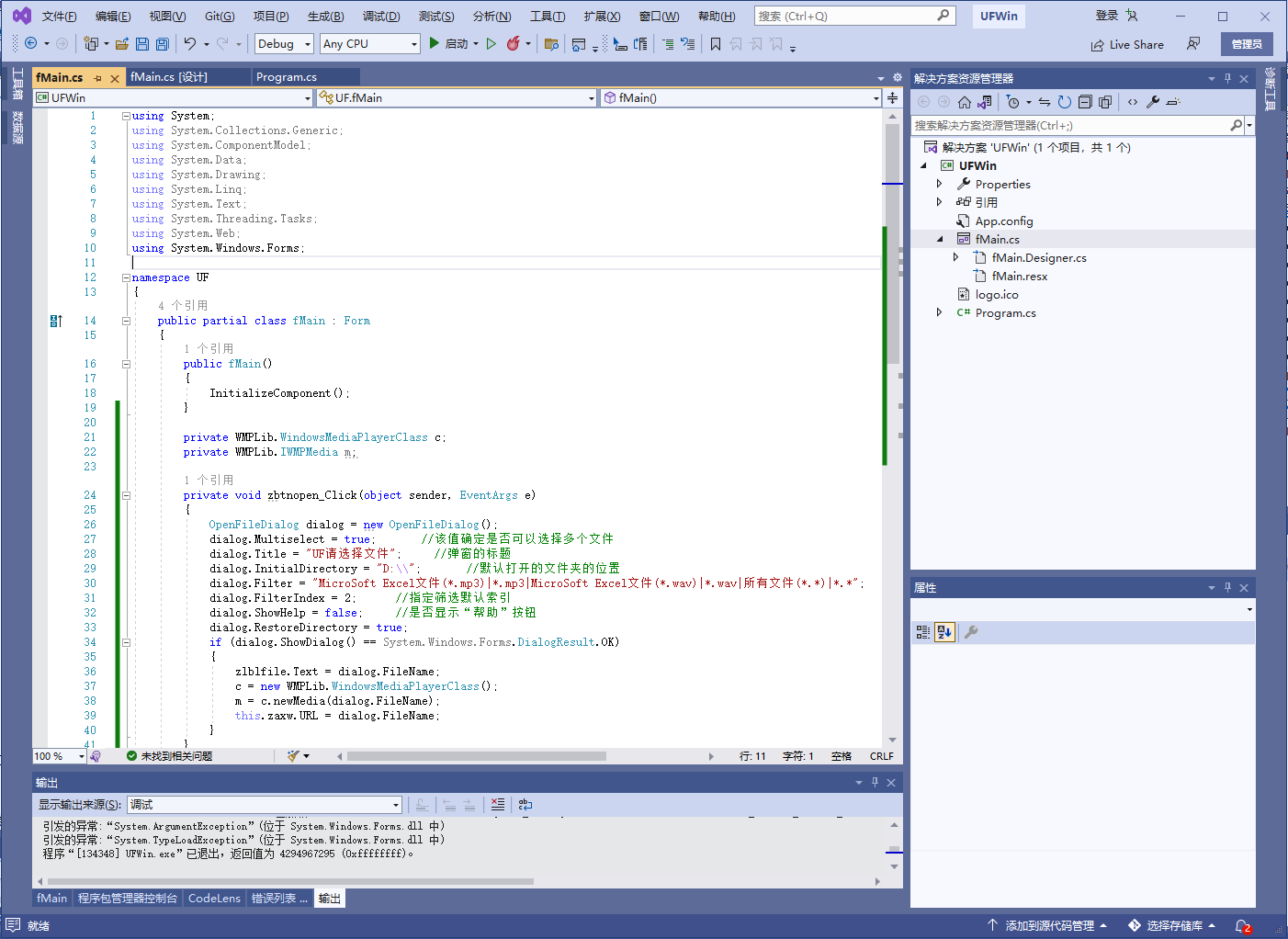Image resolution: width=1288 pixels, height=939 pixels.
Task: Click the Undo arrow icon
Action: 189,43
